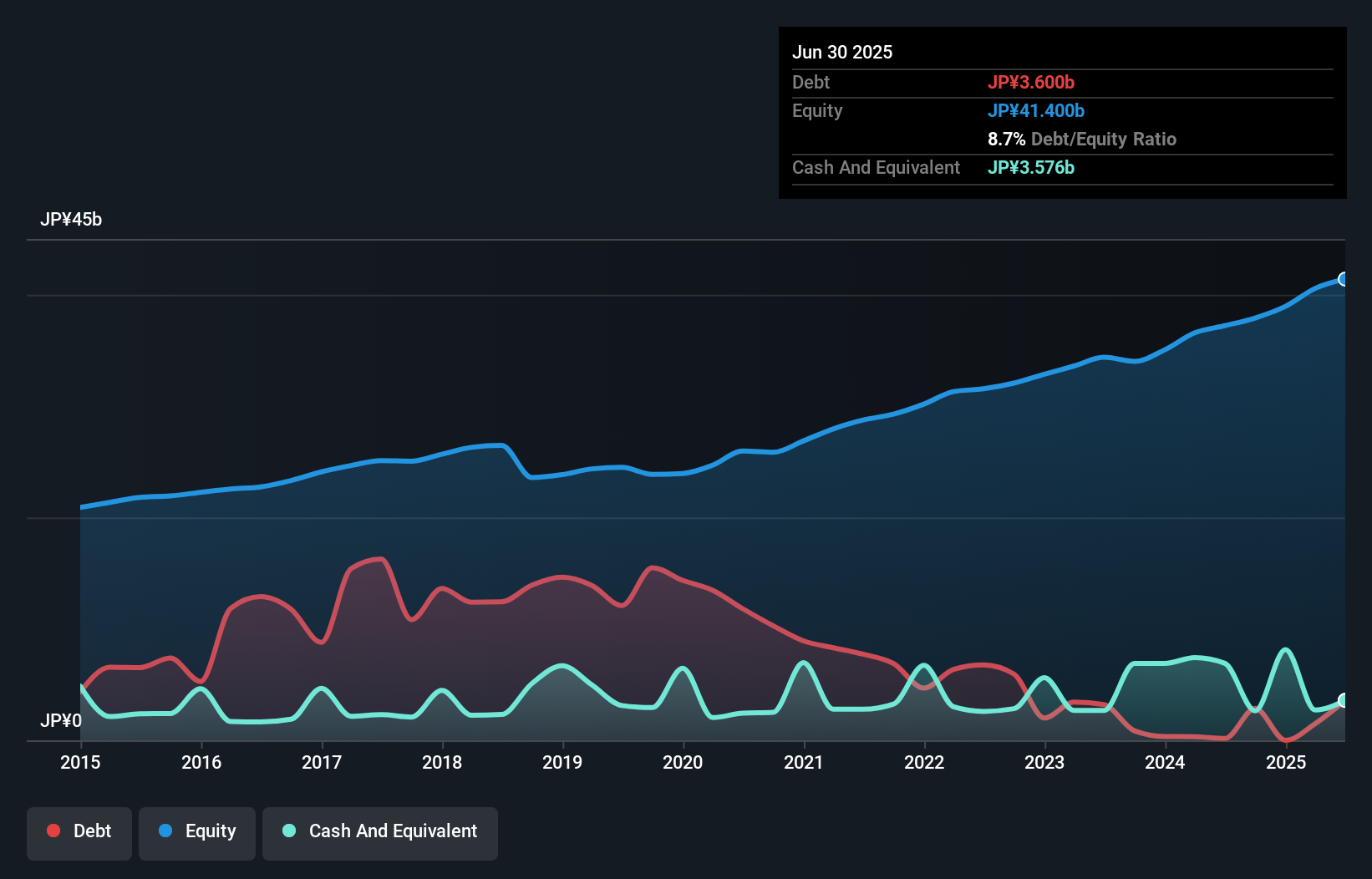Image resolution: width=1372 pixels, height=879 pixels.
Task: Click the JP¥45b axis label
Action: click(72, 220)
